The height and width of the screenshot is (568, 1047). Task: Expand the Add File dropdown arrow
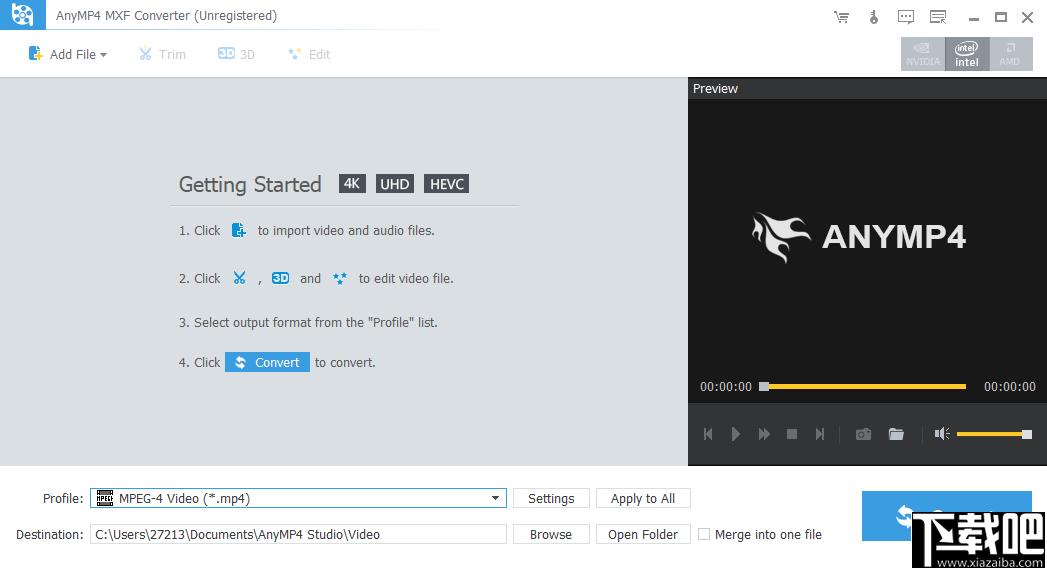pyautogui.click(x=104, y=55)
